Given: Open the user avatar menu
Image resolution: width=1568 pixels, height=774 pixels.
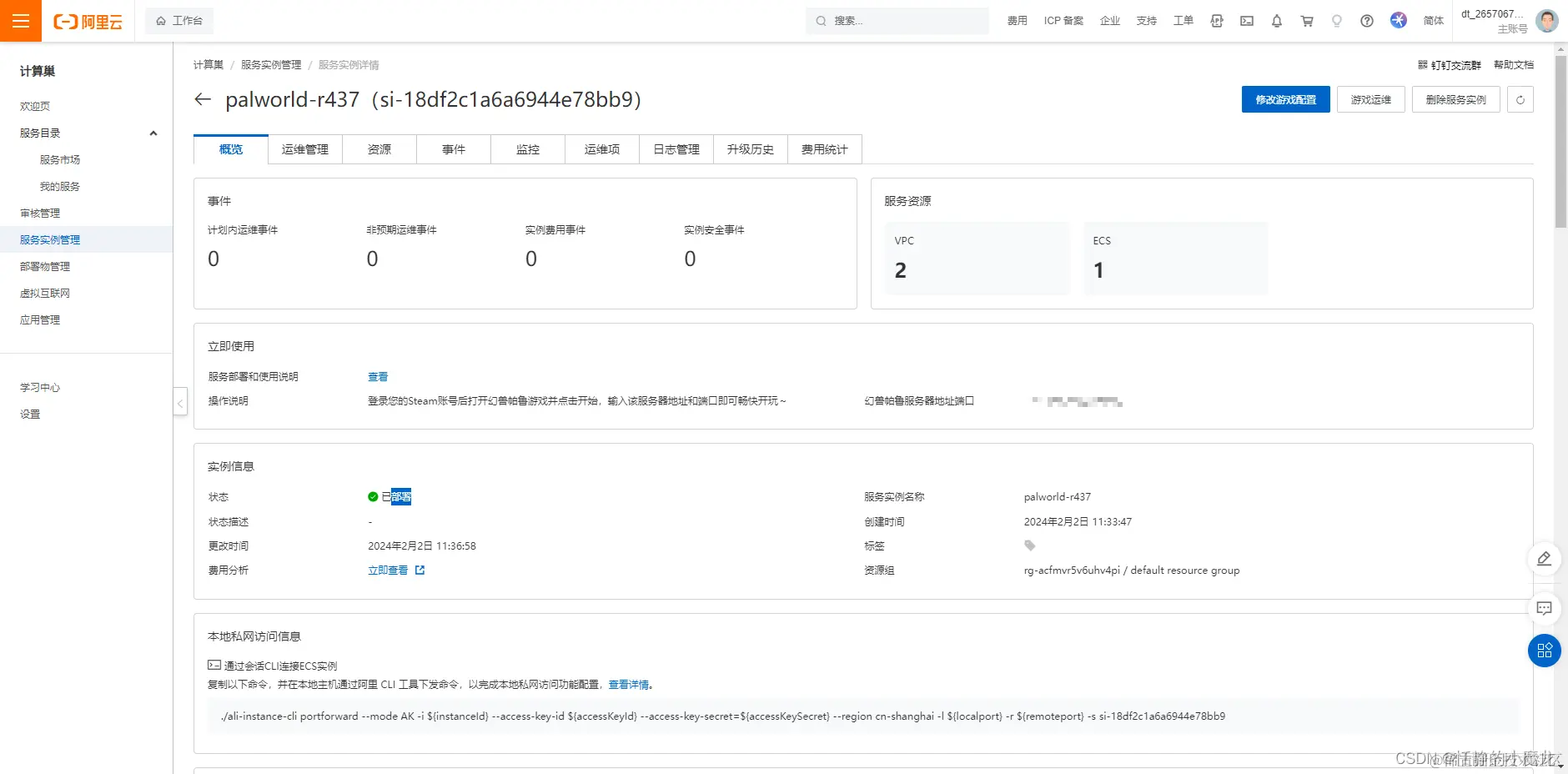Looking at the screenshot, I should point(1547,21).
